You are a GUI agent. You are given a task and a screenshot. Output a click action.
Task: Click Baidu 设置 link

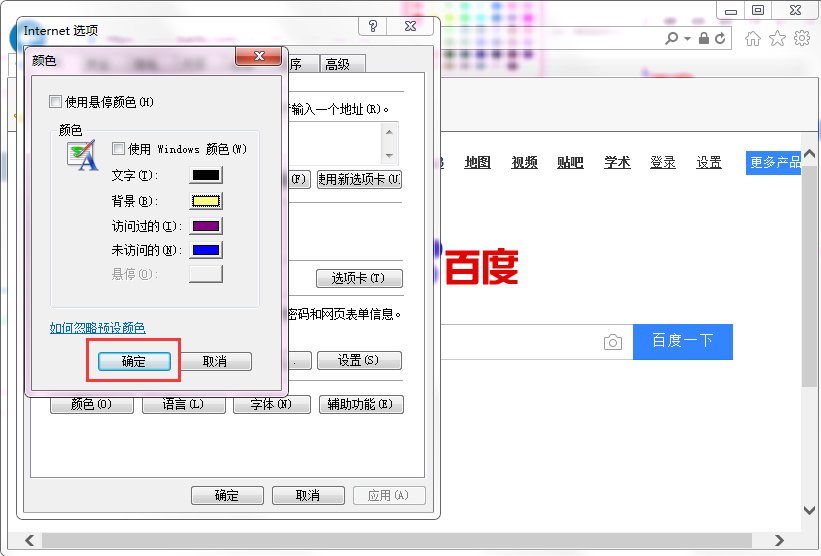(x=709, y=163)
